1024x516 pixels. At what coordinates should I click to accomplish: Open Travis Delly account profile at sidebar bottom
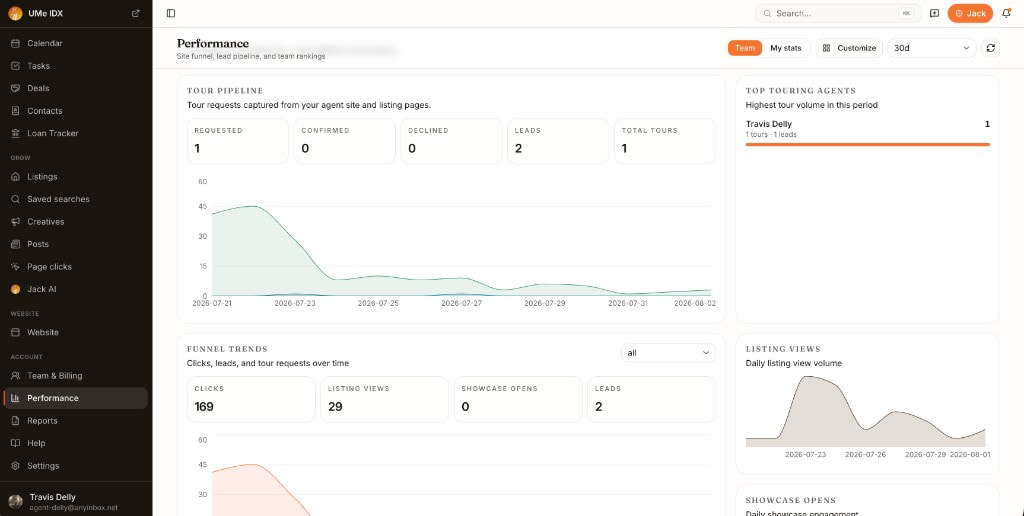76,501
